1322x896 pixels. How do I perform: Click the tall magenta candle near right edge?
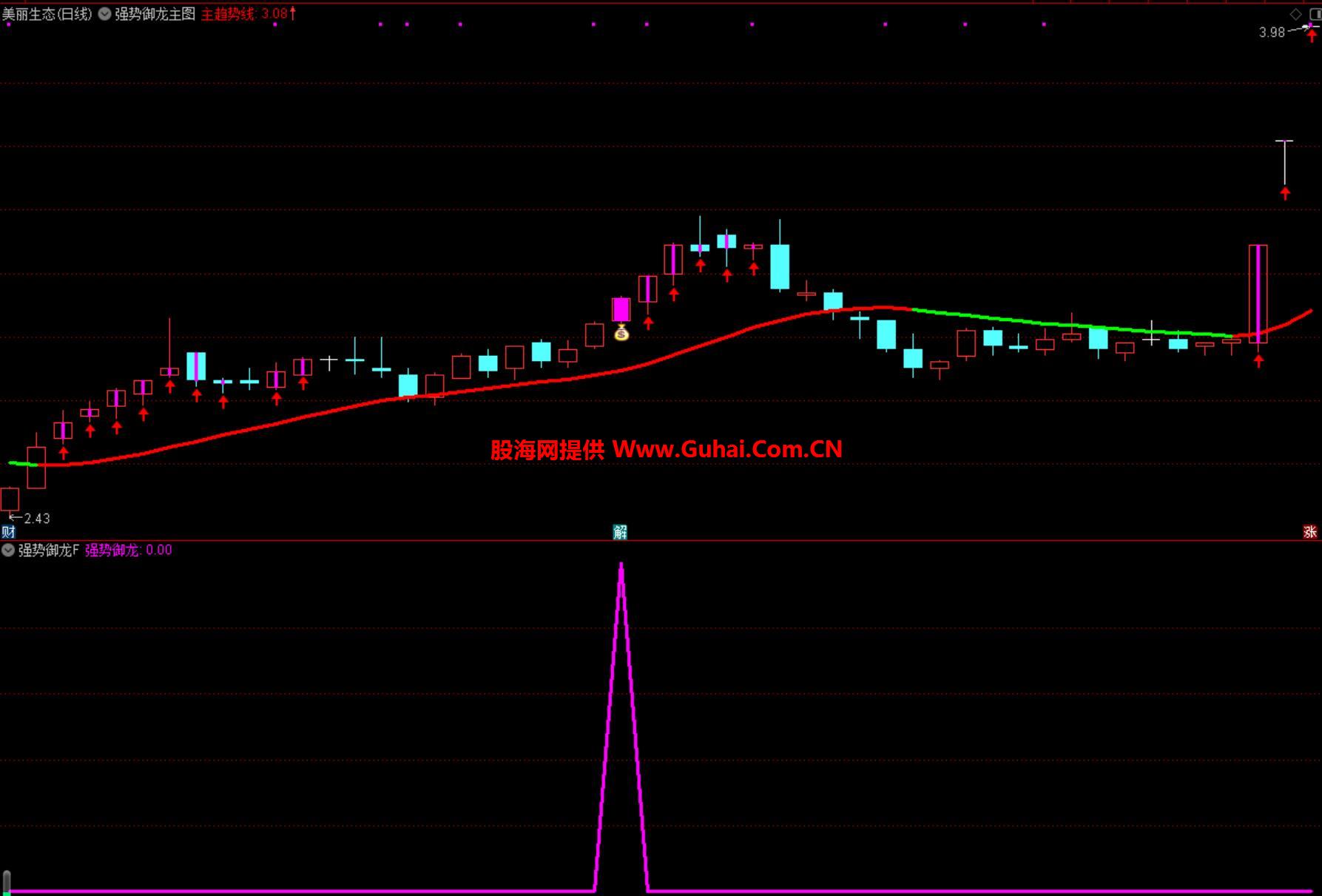(1258, 294)
